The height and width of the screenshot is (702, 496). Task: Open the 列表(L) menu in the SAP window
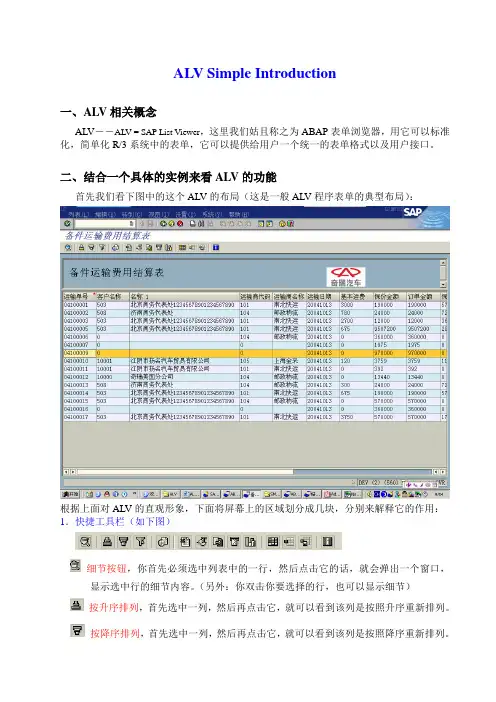78,214
